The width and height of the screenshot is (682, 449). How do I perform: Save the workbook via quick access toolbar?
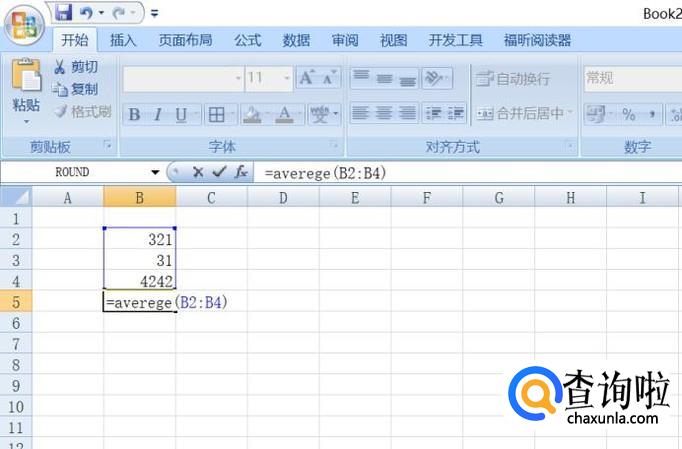[x=64, y=13]
